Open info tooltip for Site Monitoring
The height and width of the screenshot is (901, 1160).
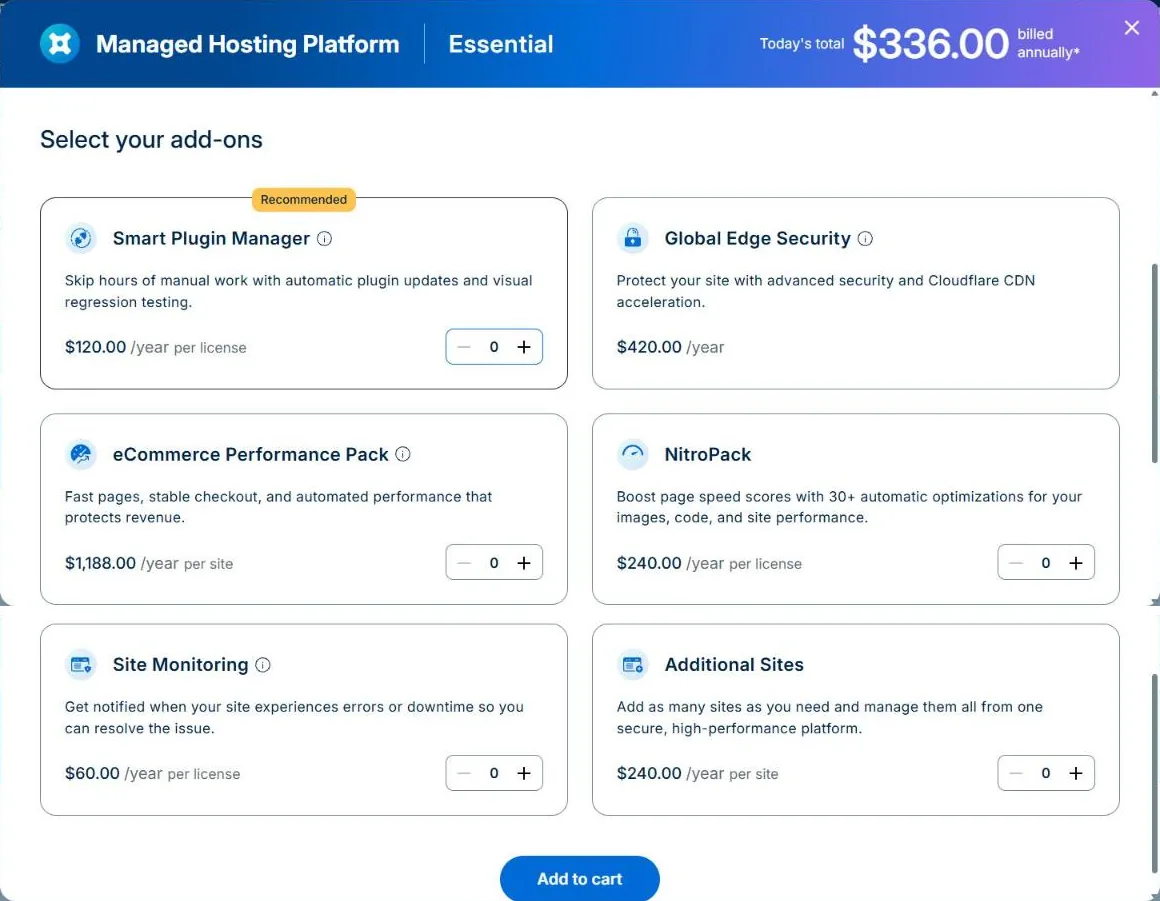[263, 664]
